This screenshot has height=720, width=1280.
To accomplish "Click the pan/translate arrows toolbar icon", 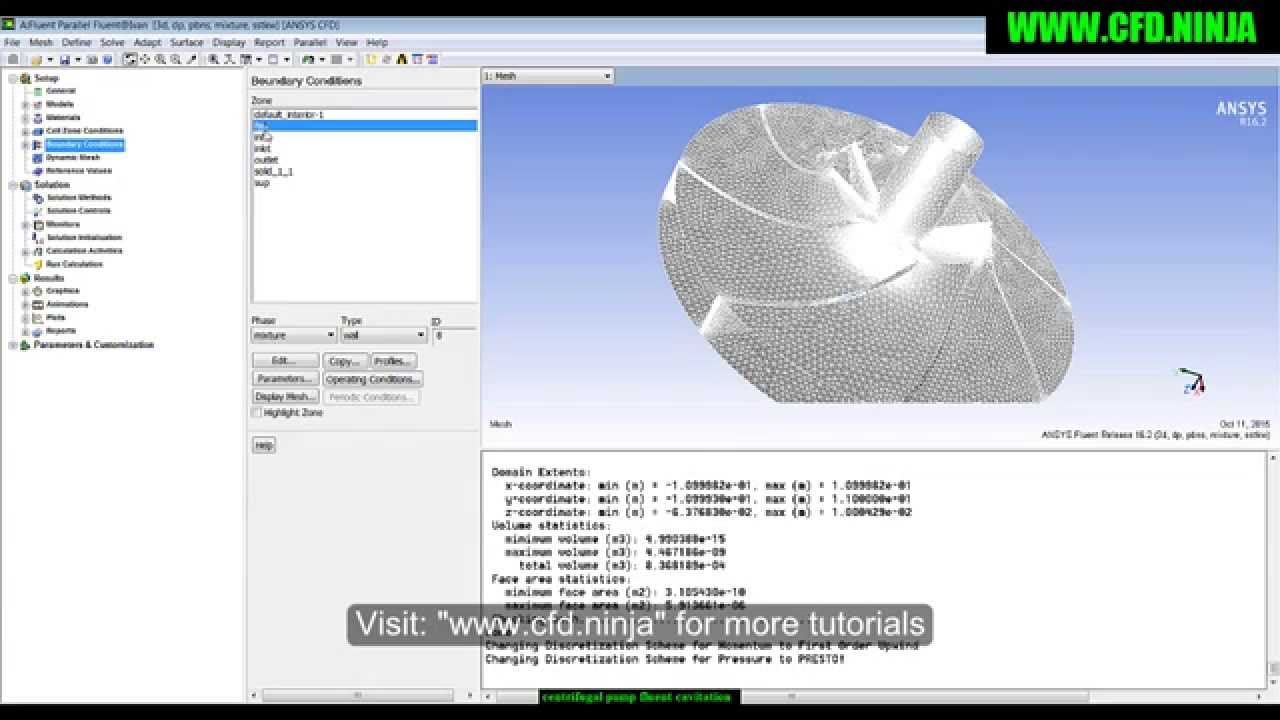I will pos(145,60).
